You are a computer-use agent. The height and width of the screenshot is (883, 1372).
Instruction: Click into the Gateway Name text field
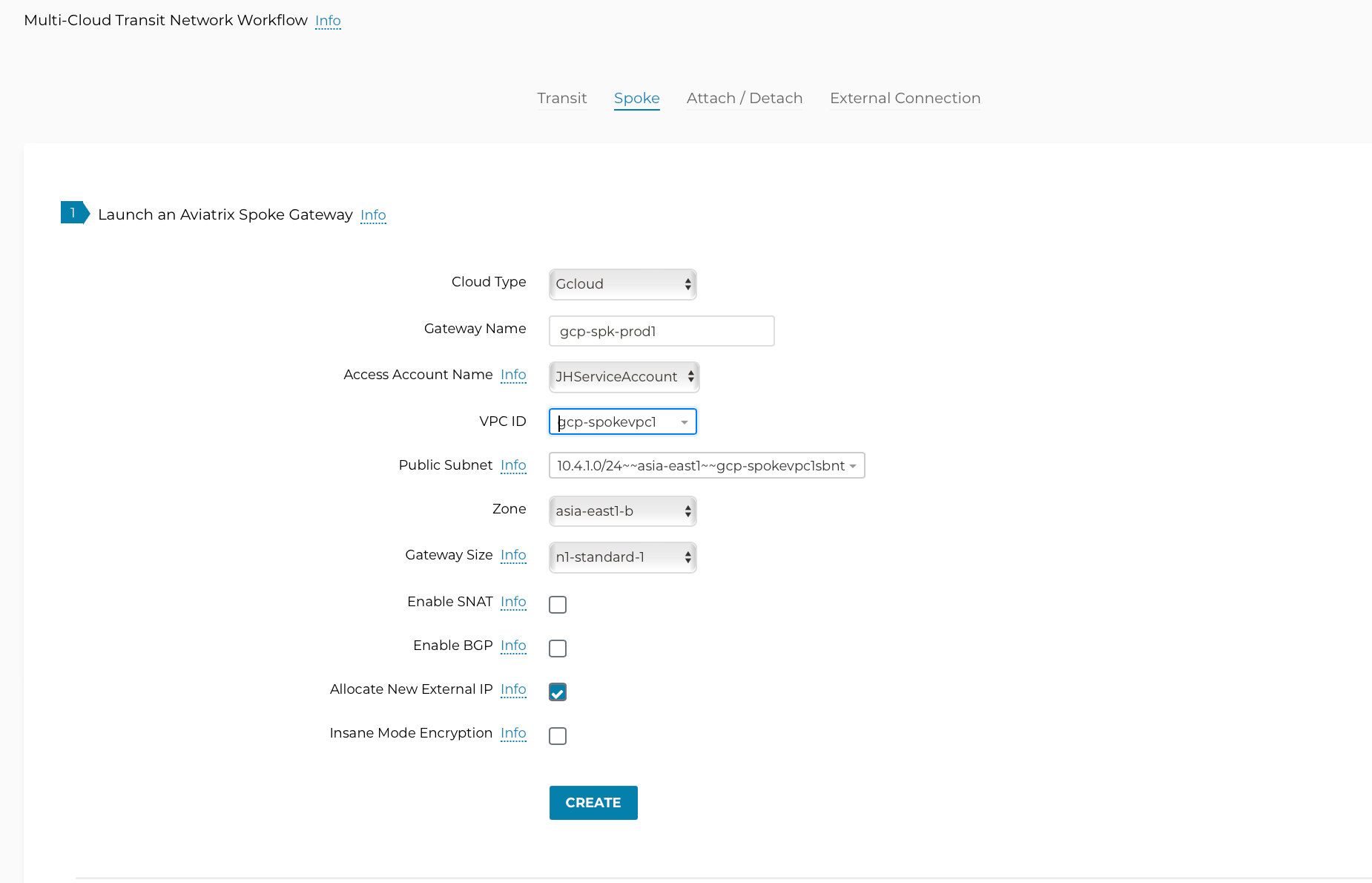(662, 331)
